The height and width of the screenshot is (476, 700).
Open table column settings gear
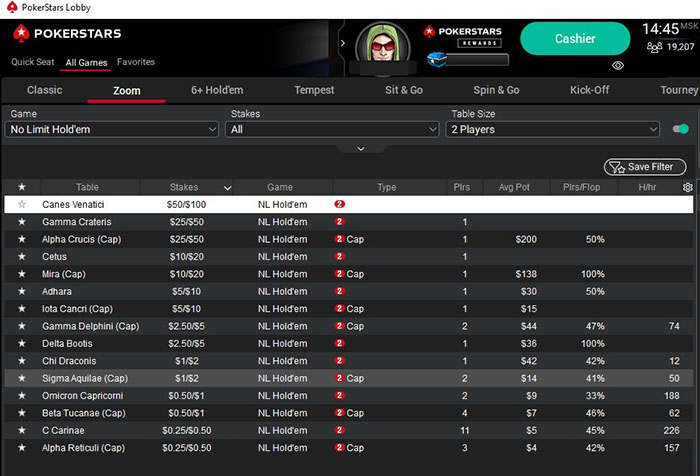coord(688,187)
